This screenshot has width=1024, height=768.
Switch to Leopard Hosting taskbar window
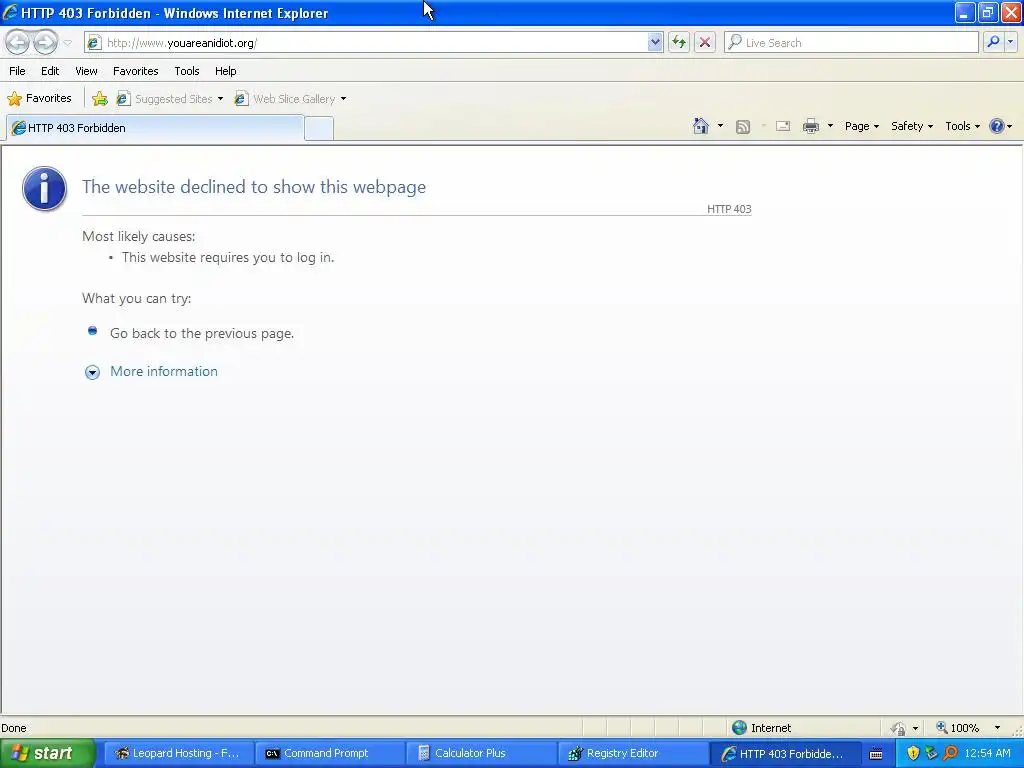178,753
